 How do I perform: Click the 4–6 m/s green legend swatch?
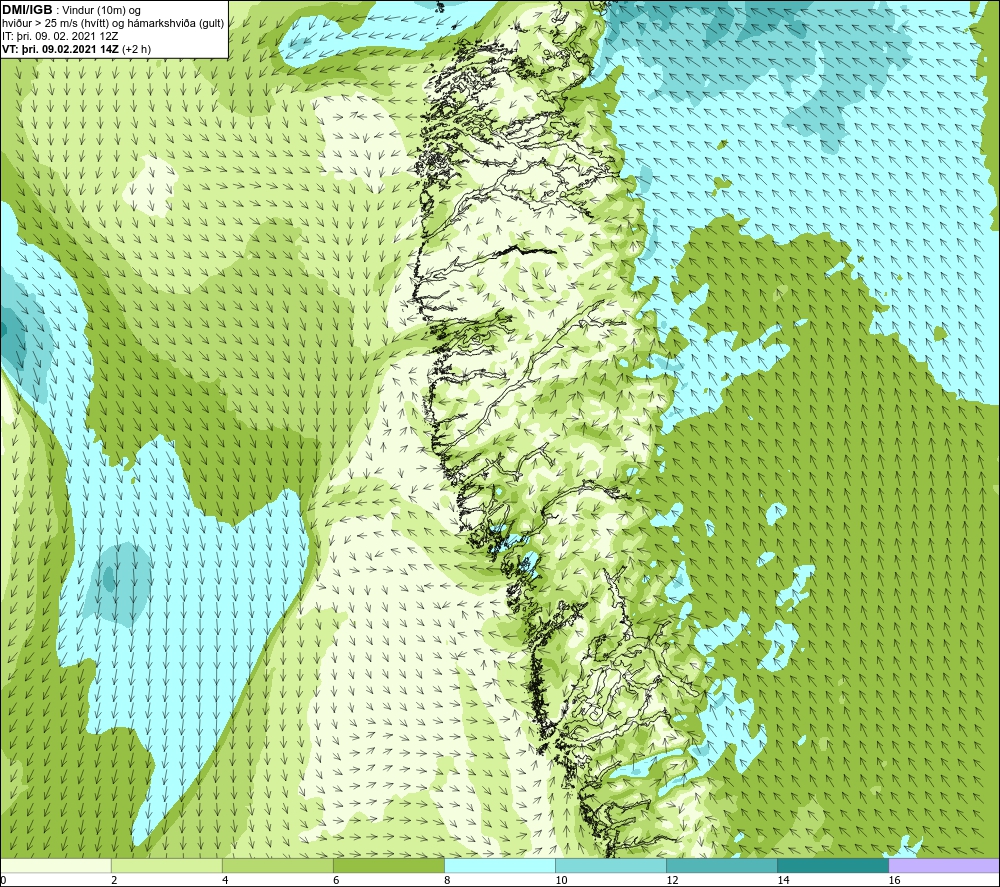coord(278,866)
